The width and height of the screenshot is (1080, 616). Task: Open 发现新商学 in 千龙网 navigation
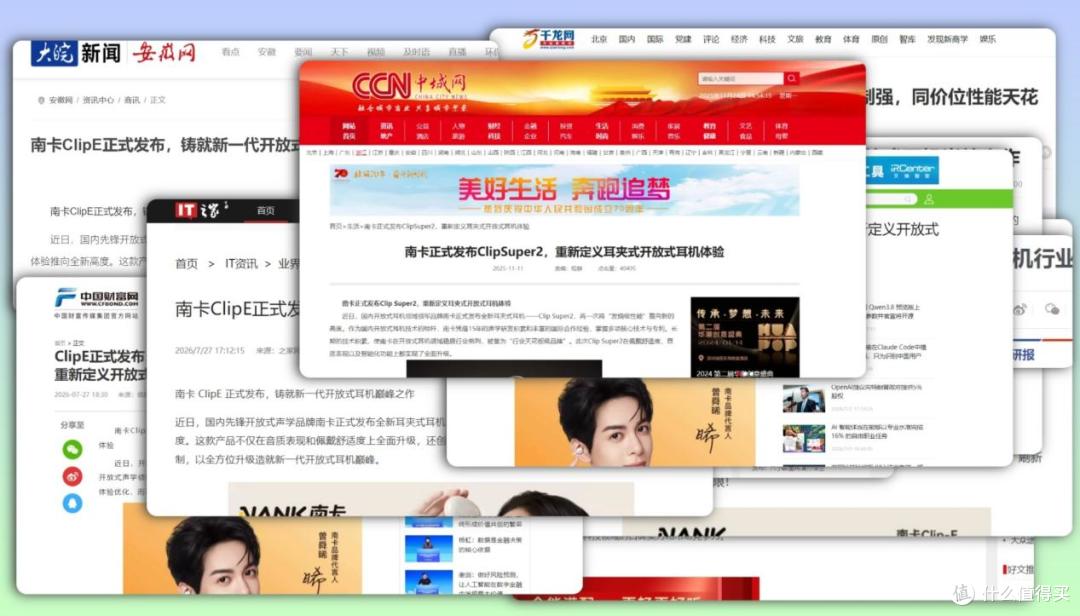point(947,39)
